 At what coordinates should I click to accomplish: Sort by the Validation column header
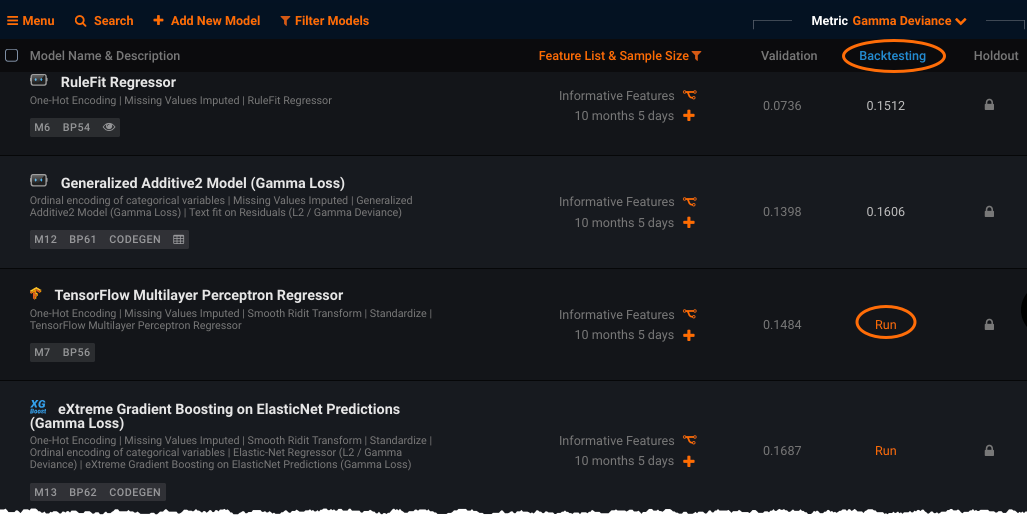[789, 56]
